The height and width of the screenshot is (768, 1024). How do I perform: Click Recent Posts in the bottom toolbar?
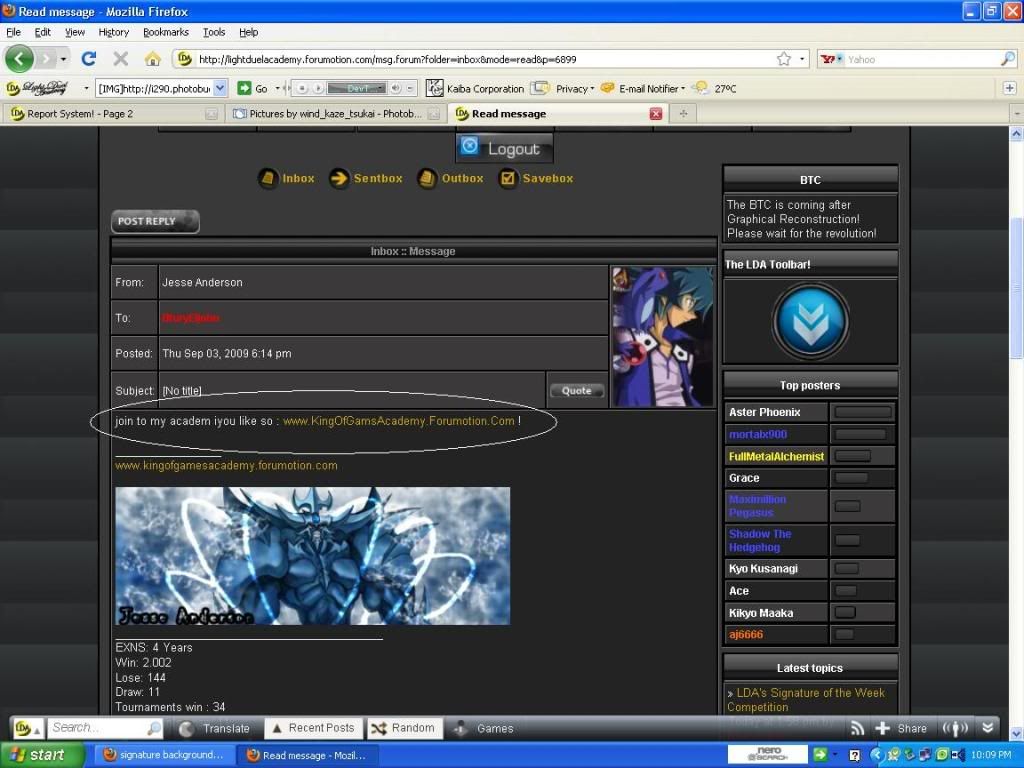pyautogui.click(x=313, y=728)
